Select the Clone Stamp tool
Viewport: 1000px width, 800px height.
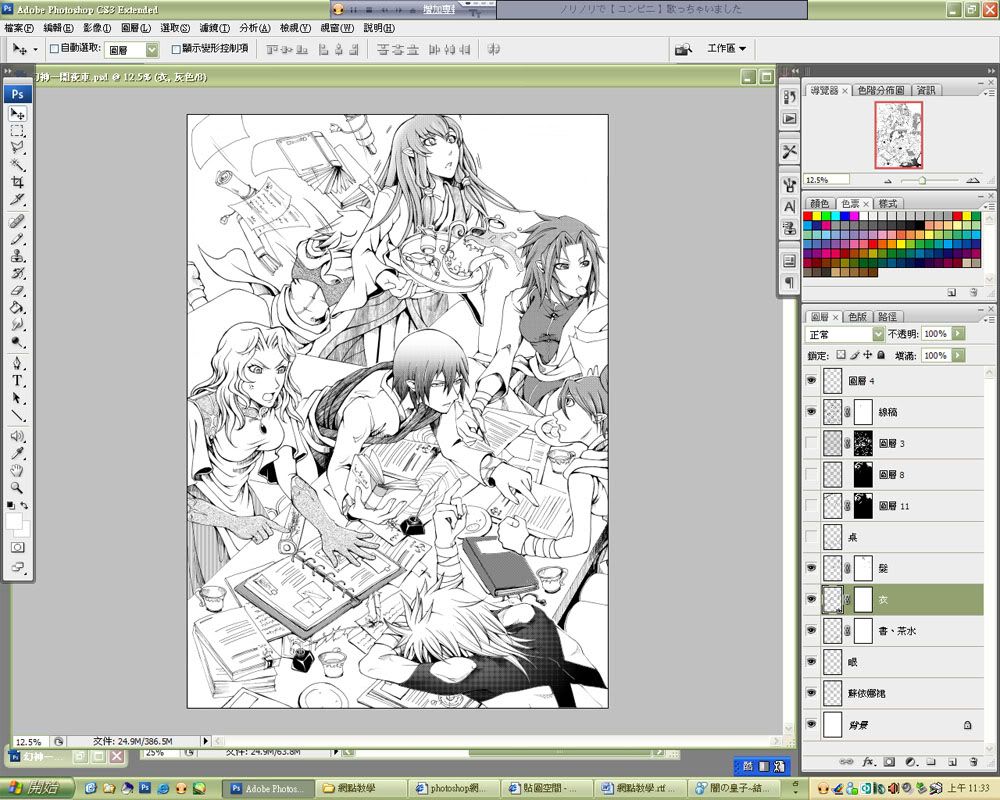coord(17,256)
